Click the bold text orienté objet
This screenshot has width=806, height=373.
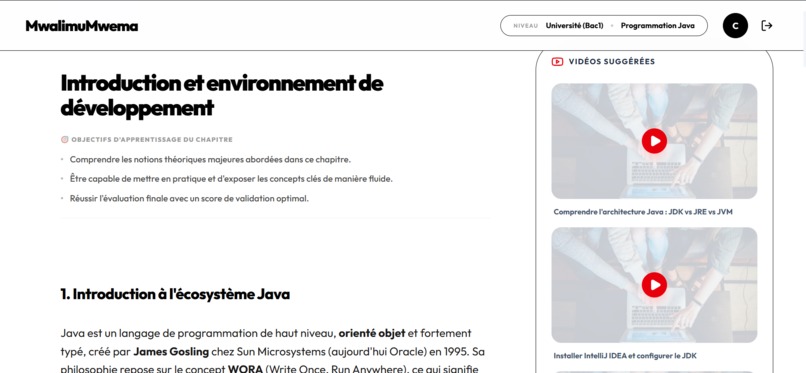(372, 333)
